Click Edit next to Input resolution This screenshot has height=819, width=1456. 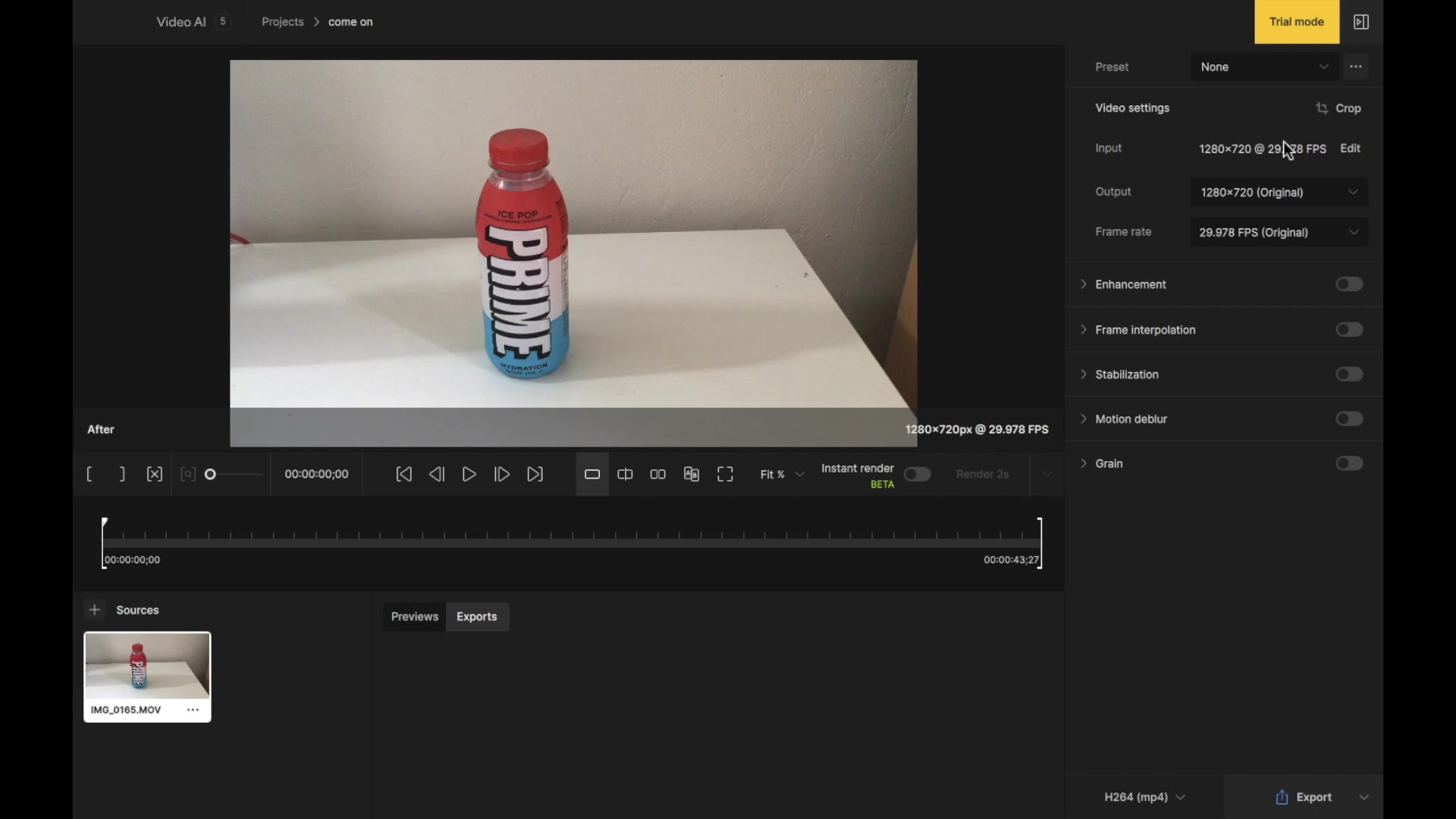click(1350, 148)
